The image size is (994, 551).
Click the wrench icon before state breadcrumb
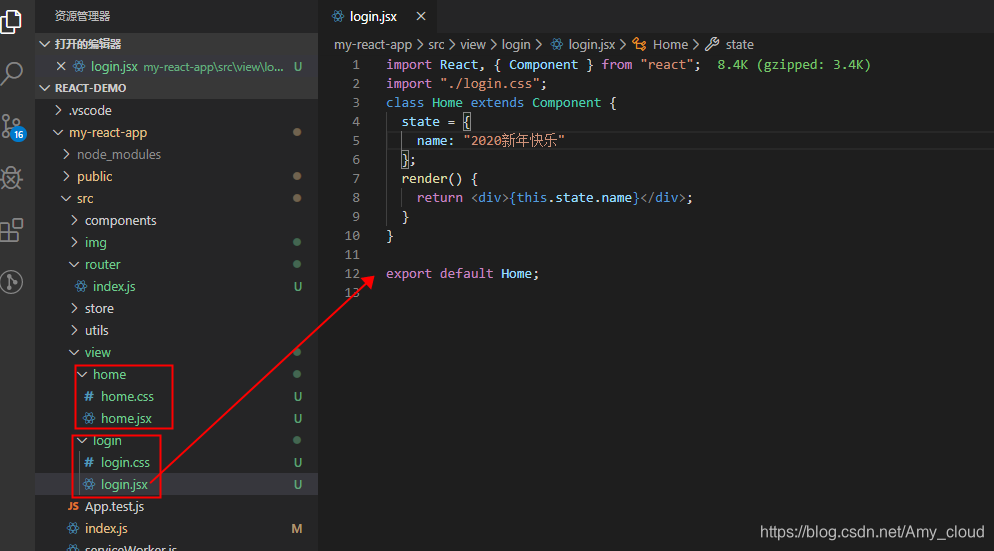tap(712, 44)
